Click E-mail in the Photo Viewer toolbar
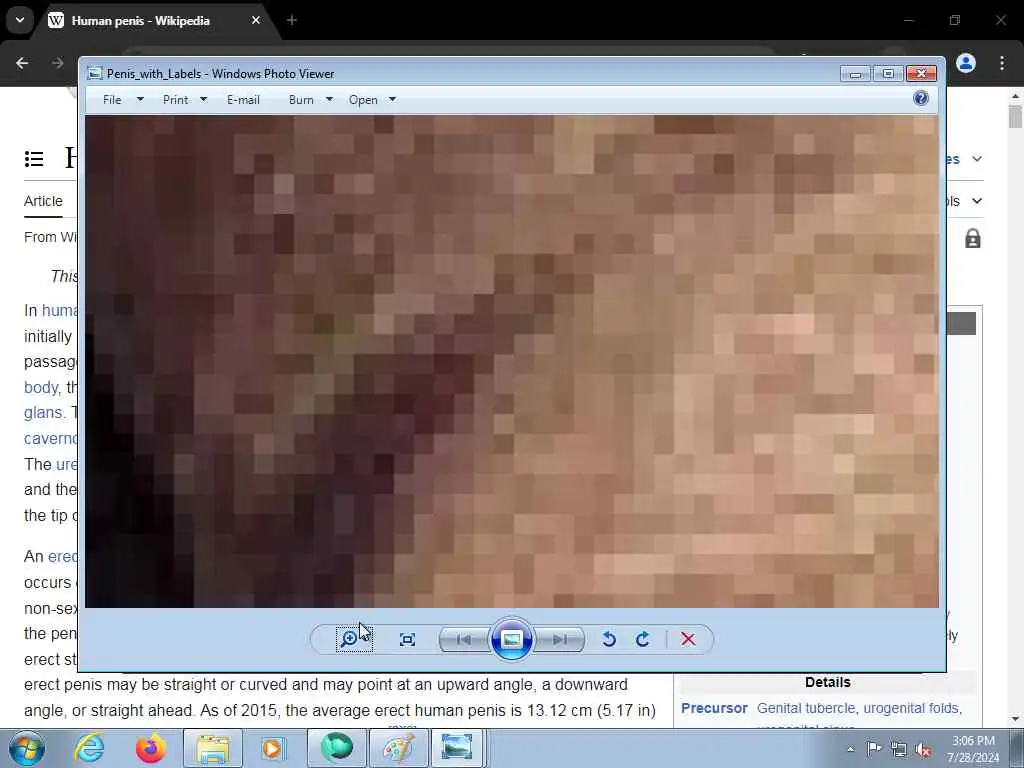1024x768 pixels. (x=243, y=100)
